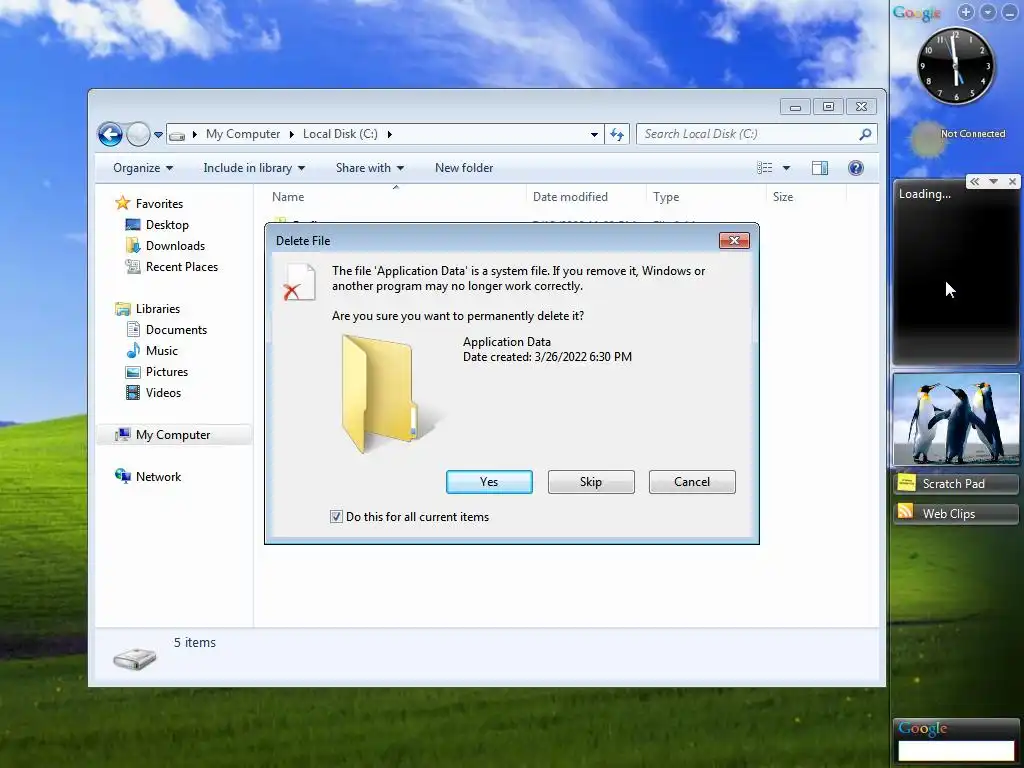The image size is (1024, 768).
Task: Click the Not Connected weather gadget
Action: click(x=957, y=137)
